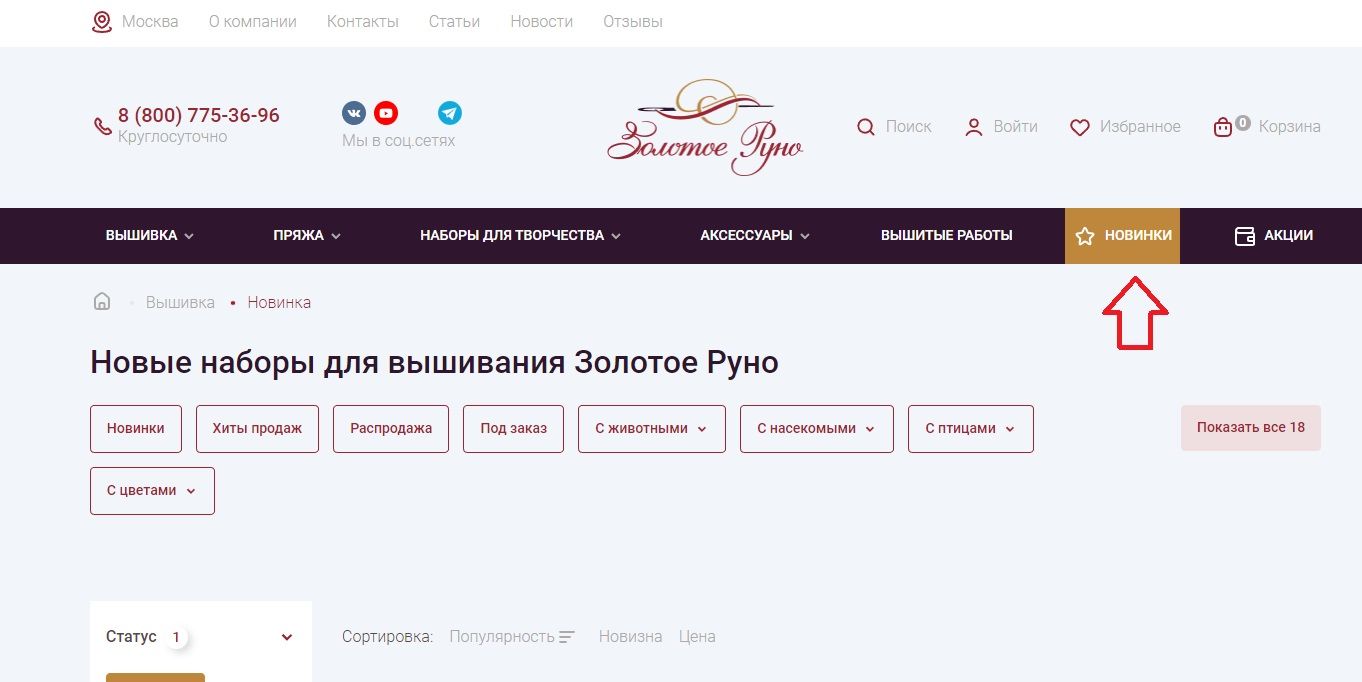Sort products by Цена
1362x682 pixels.
[697, 637]
